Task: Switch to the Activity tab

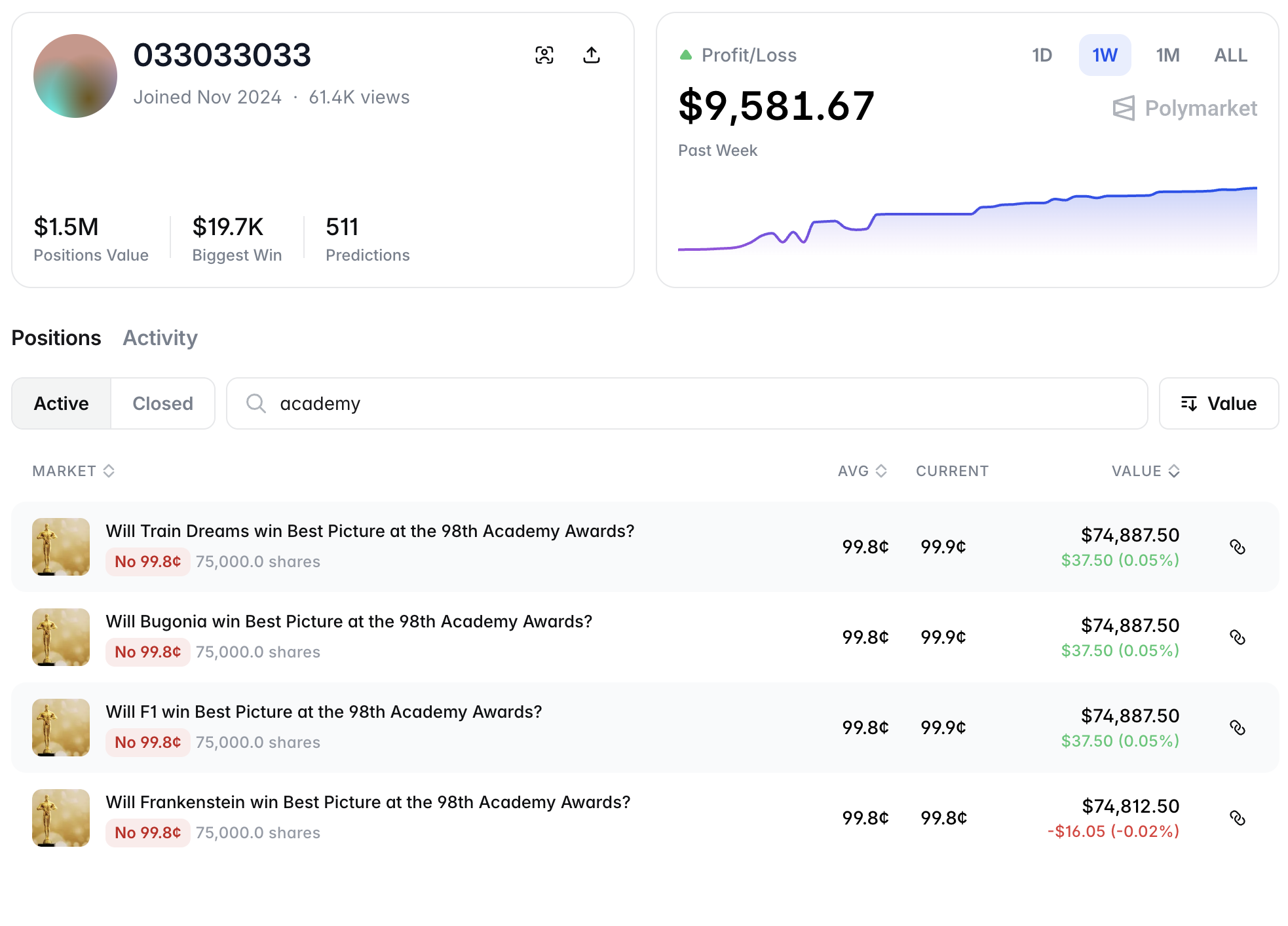Action: [x=160, y=338]
